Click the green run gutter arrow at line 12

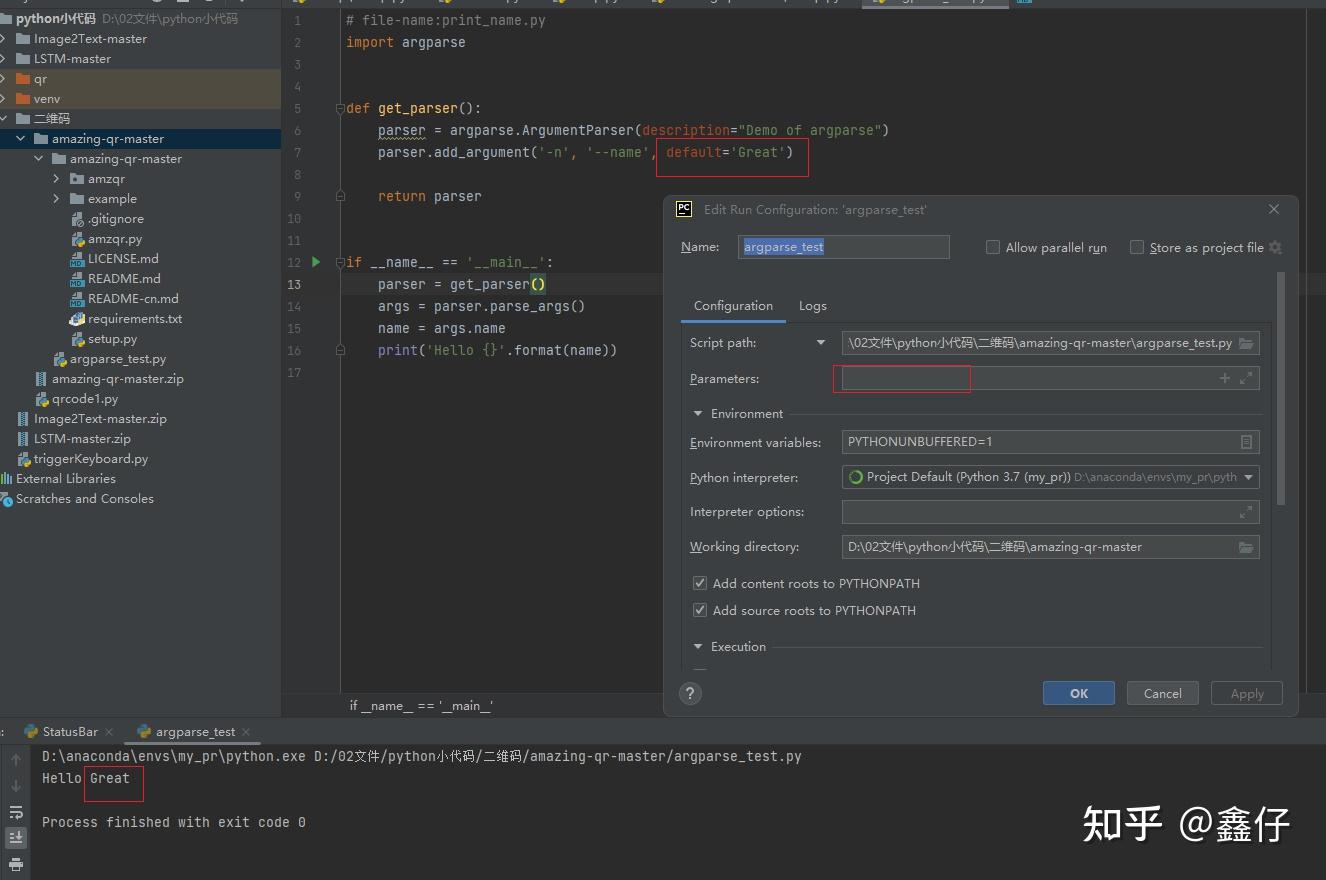tap(316, 262)
